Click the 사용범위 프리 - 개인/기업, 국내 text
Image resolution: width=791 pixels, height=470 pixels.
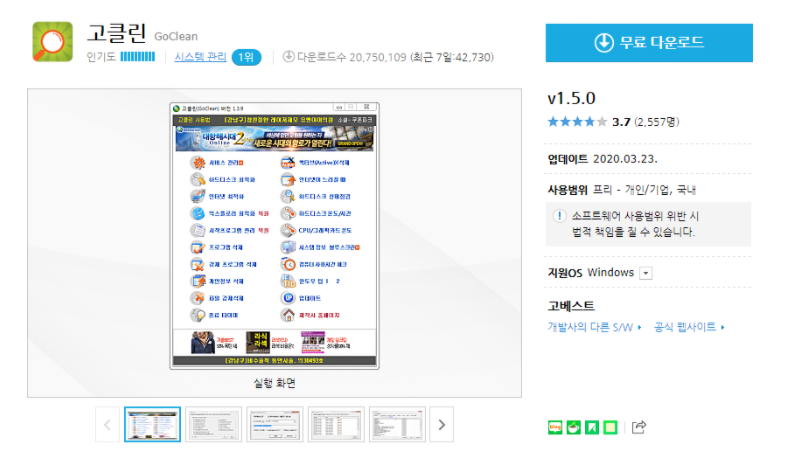click(x=622, y=190)
